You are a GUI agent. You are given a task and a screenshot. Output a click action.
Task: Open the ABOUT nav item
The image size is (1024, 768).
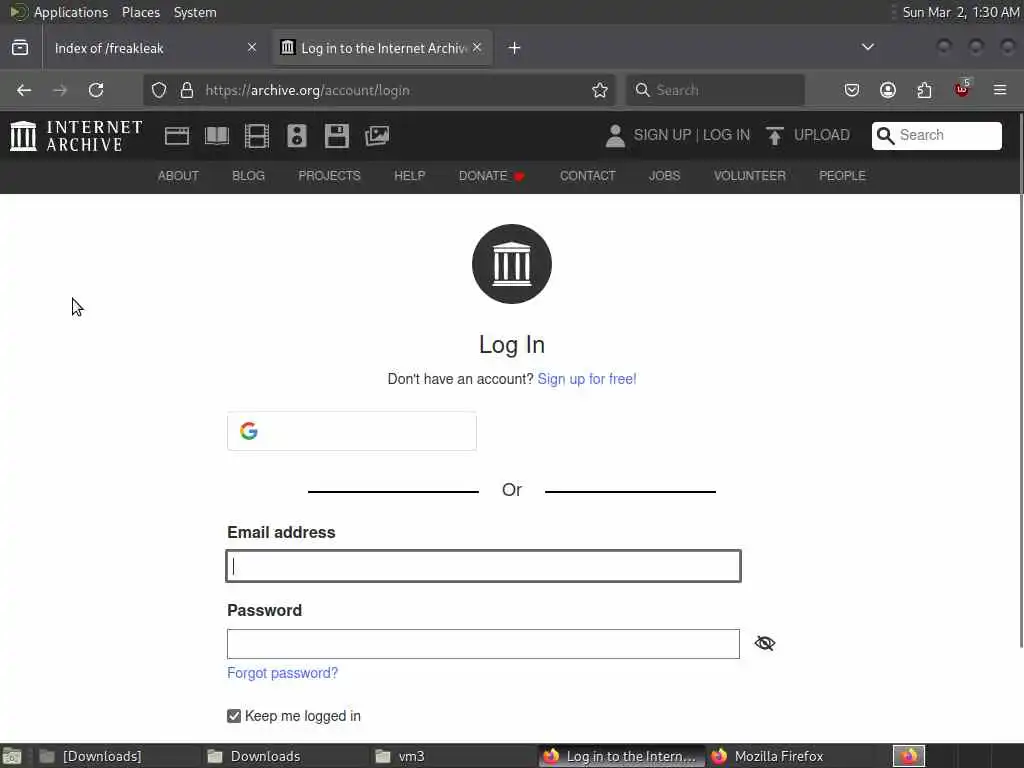pos(178,176)
